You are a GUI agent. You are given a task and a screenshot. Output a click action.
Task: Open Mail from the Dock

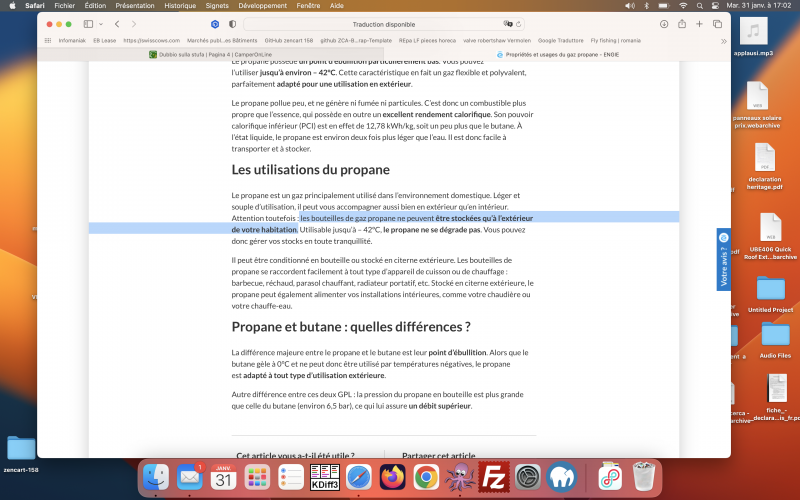coord(190,478)
